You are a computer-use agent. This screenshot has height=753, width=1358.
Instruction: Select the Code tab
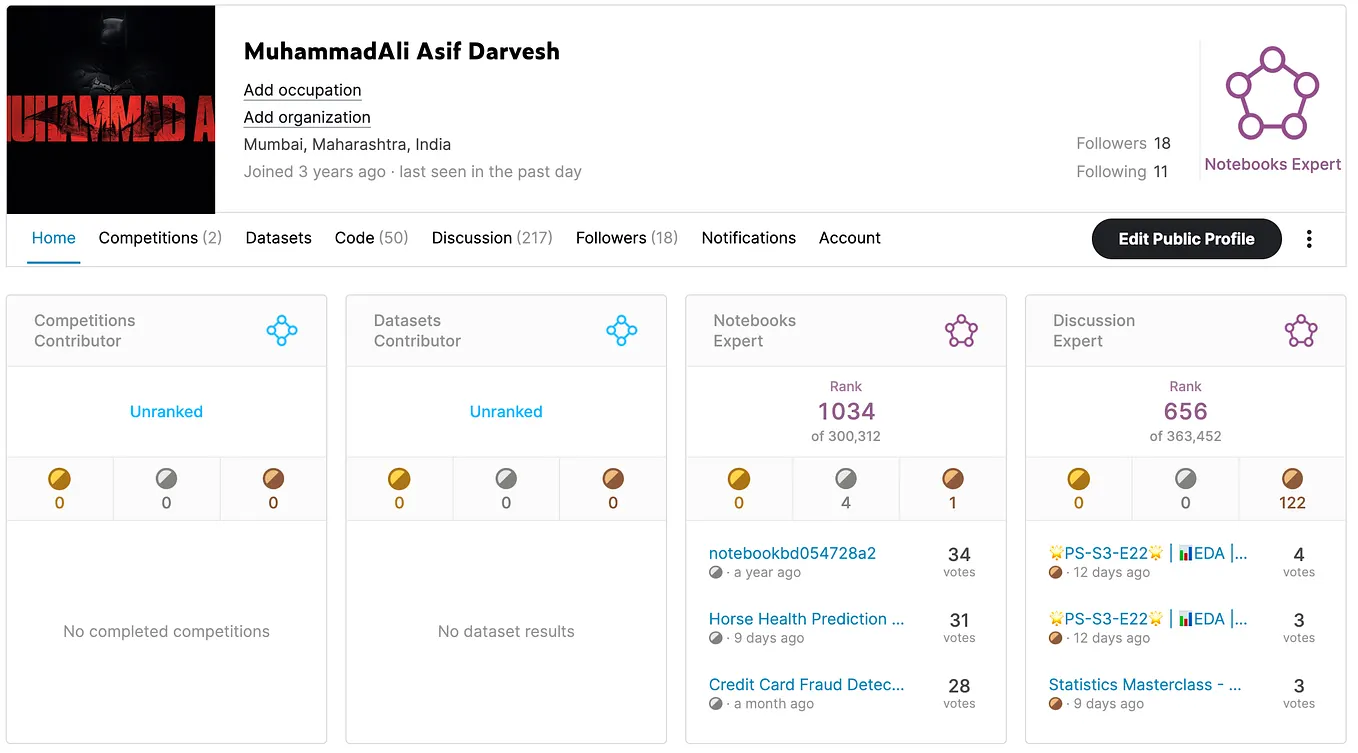(x=371, y=238)
